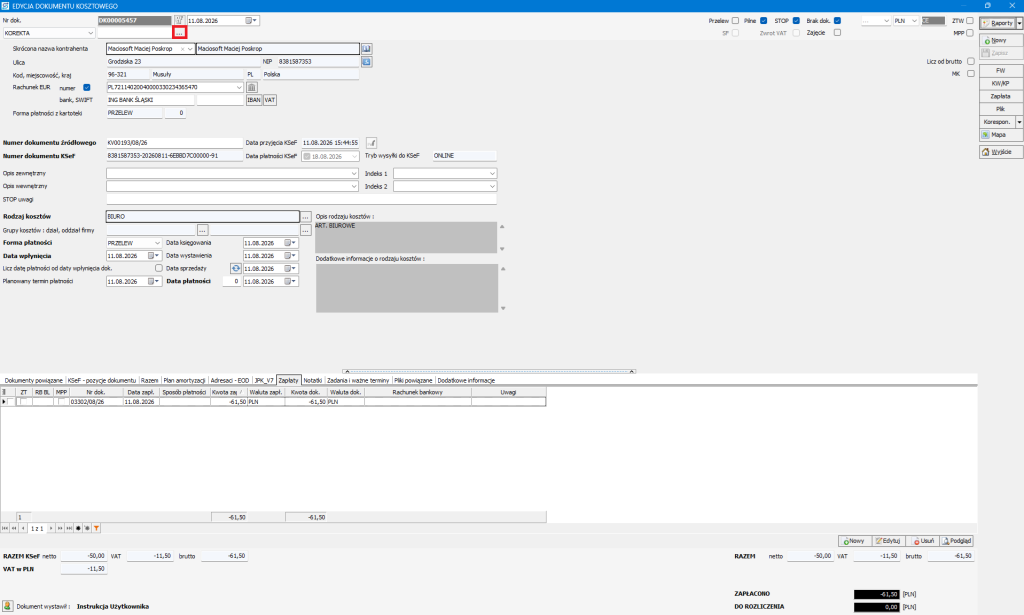Screen dimensions: 1024x615
Task: Check Licz datę płatności od daty wpłynięcia
Action: [159, 268]
